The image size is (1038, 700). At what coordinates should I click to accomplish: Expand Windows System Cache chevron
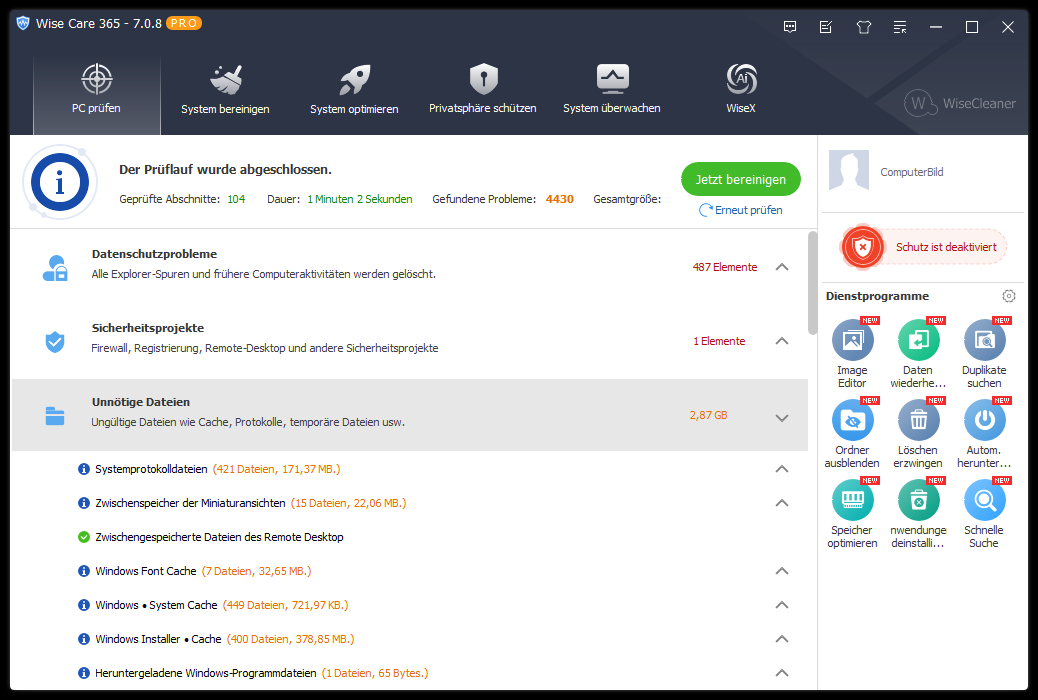782,605
